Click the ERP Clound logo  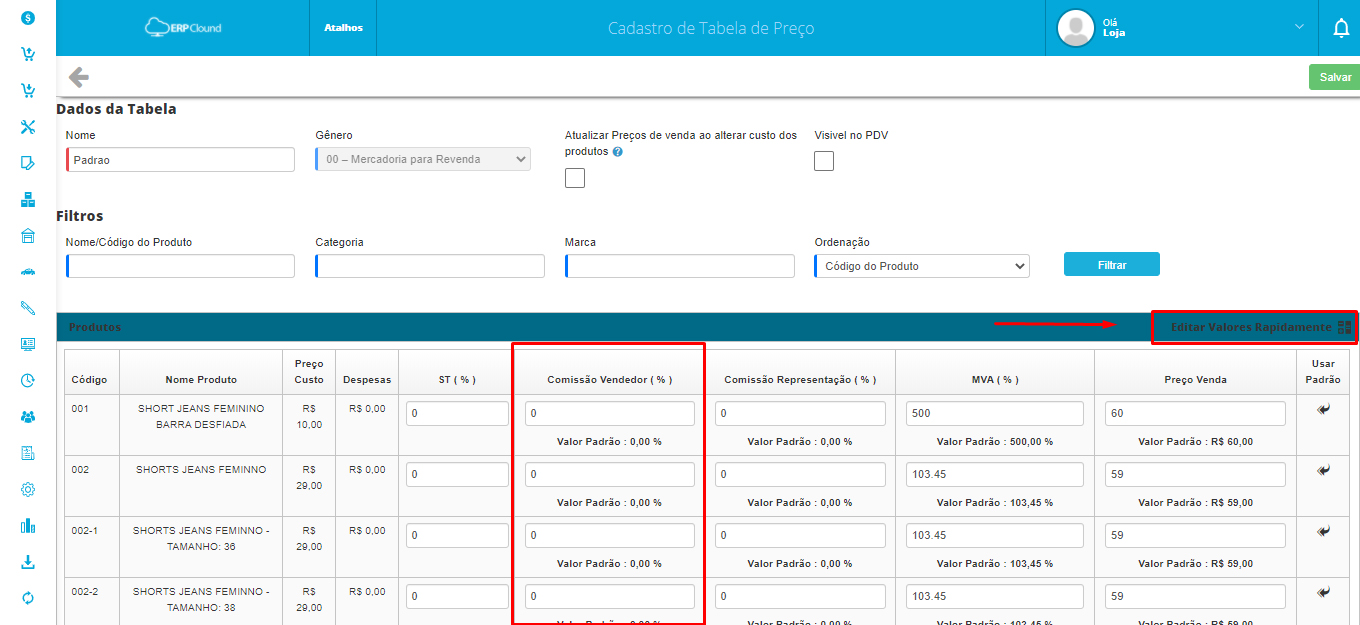[x=183, y=28]
